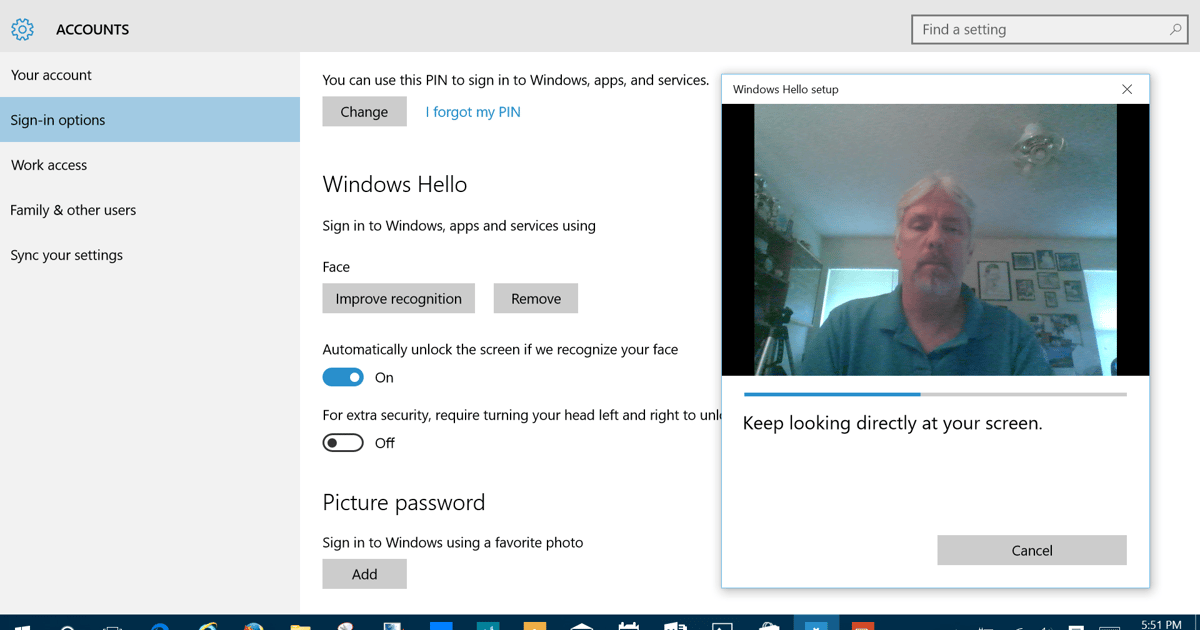
Task: Turn off automatic face unlock
Action: (x=343, y=377)
